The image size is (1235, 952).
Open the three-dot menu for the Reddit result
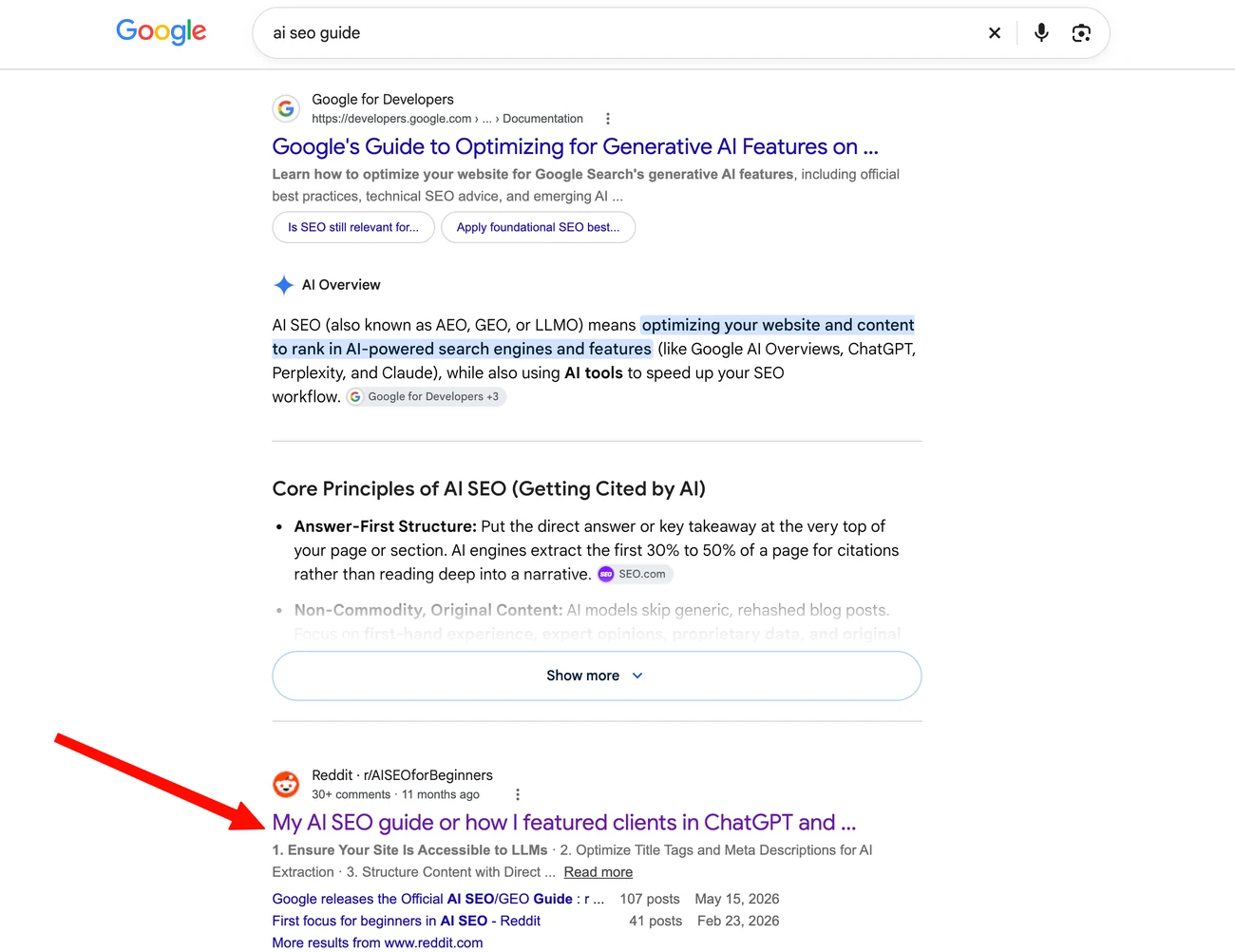pyautogui.click(x=518, y=794)
